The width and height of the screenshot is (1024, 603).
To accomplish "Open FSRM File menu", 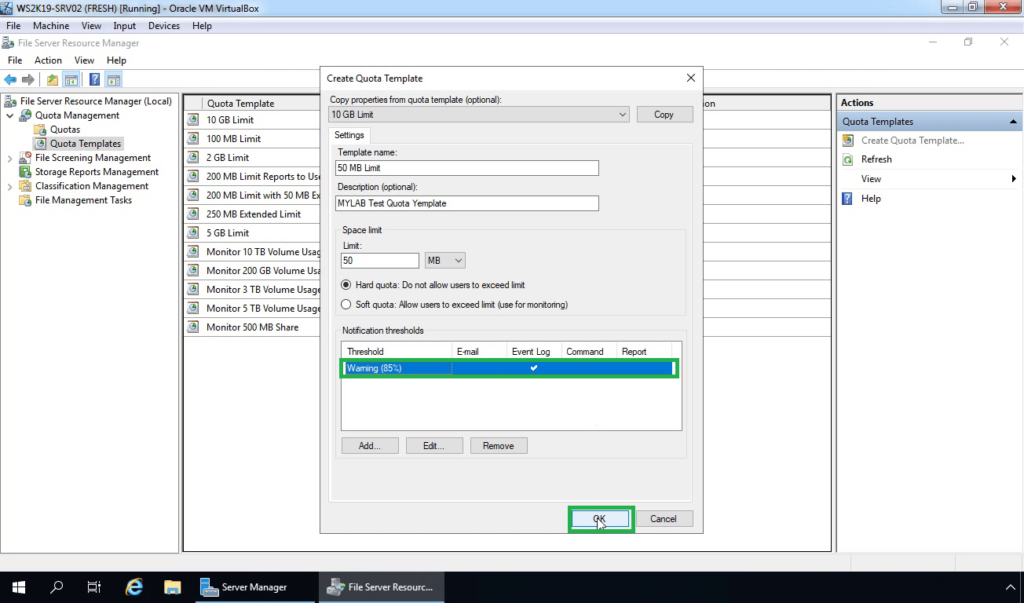I will [x=15, y=60].
